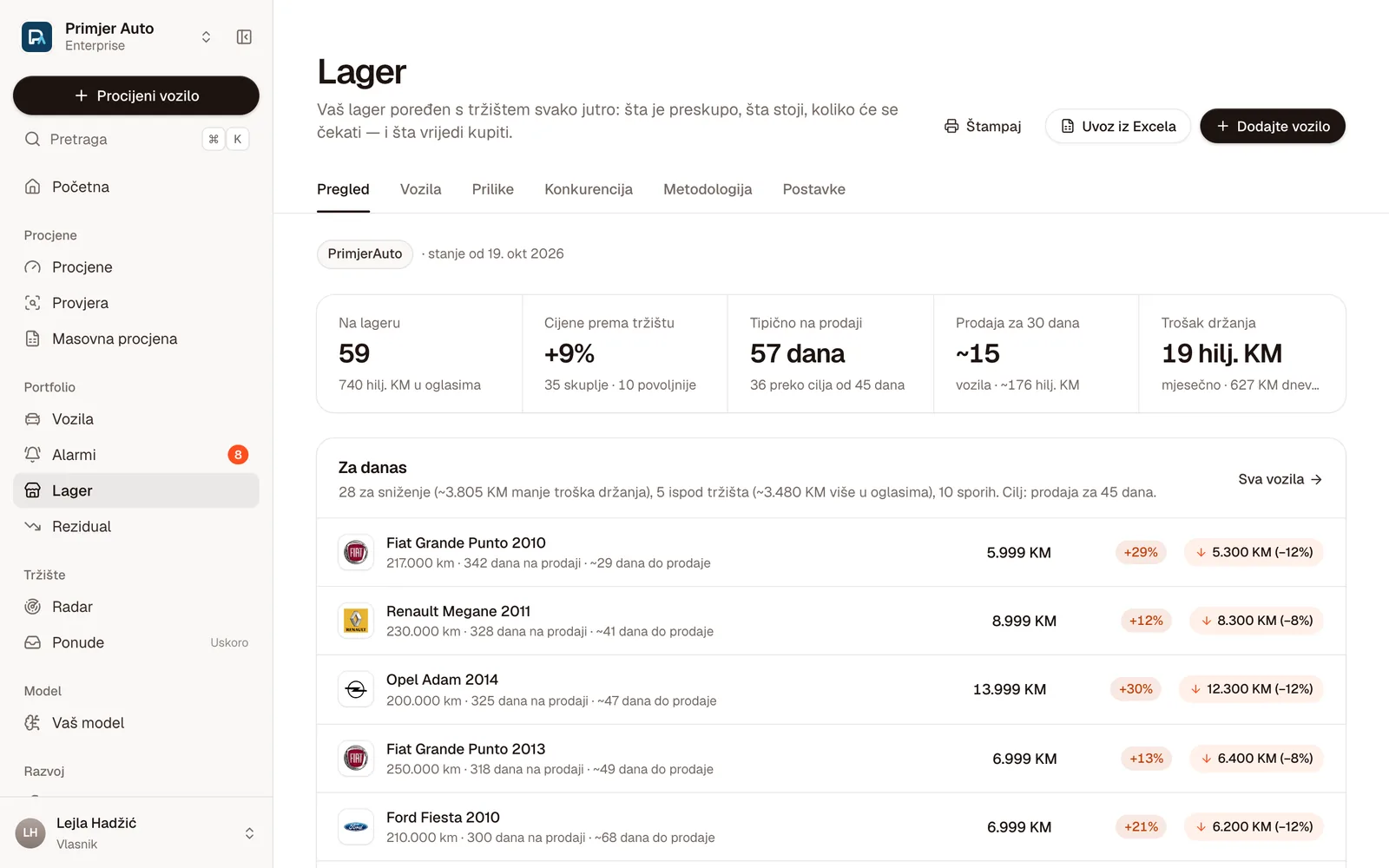The height and width of the screenshot is (868, 1389).
Task: Open Početna in the sidebar
Action: pos(136,187)
